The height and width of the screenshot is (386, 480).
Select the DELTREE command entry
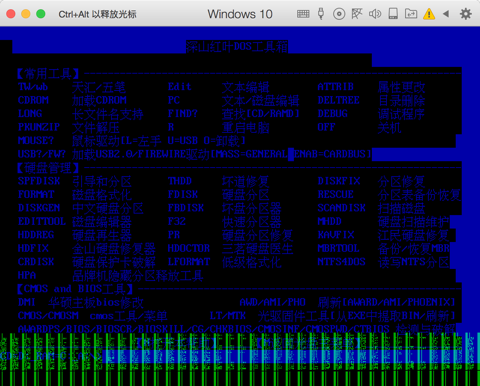(339, 100)
